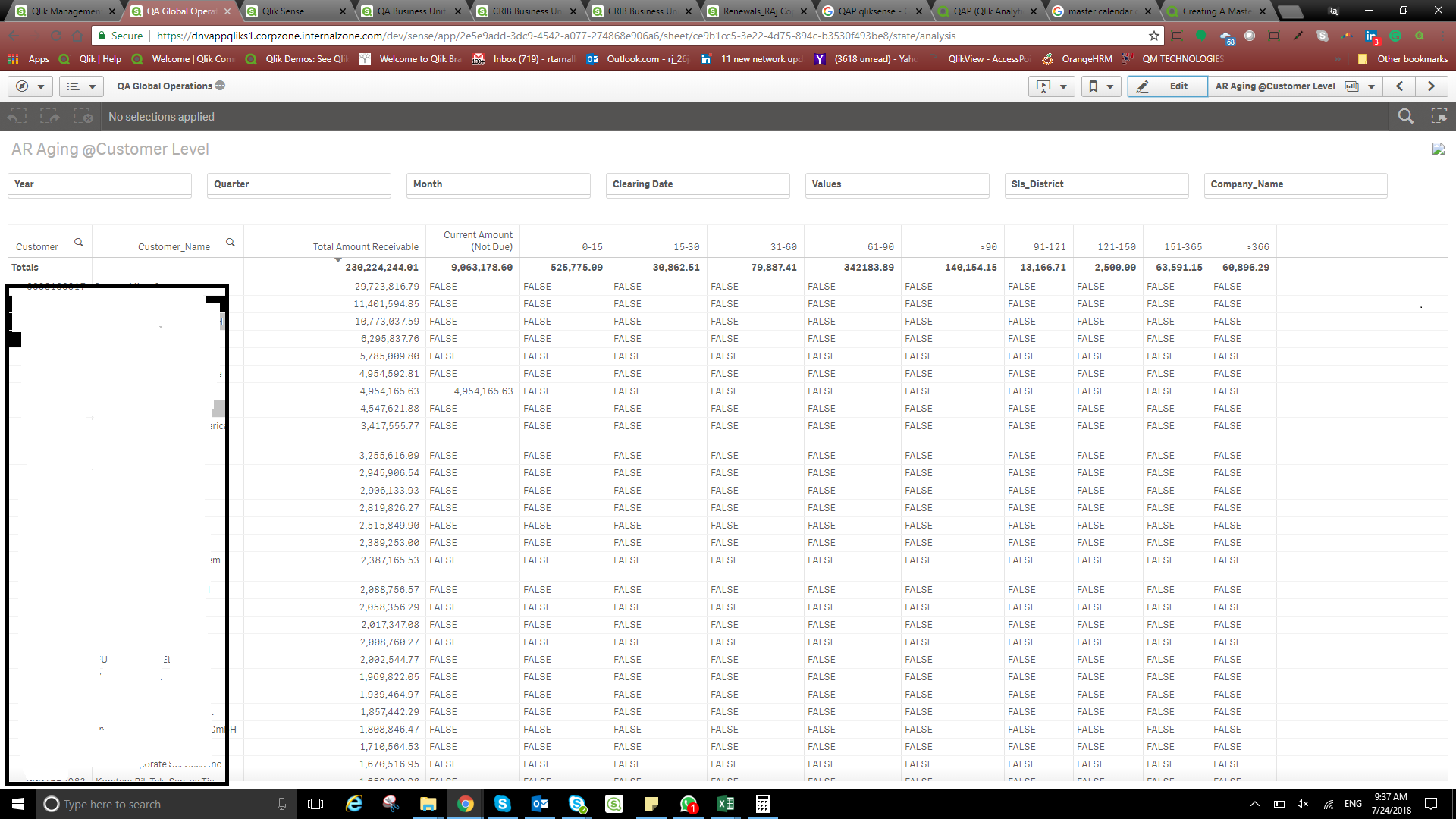
Task: Open the Windows notification center
Action: (1431, 804)
